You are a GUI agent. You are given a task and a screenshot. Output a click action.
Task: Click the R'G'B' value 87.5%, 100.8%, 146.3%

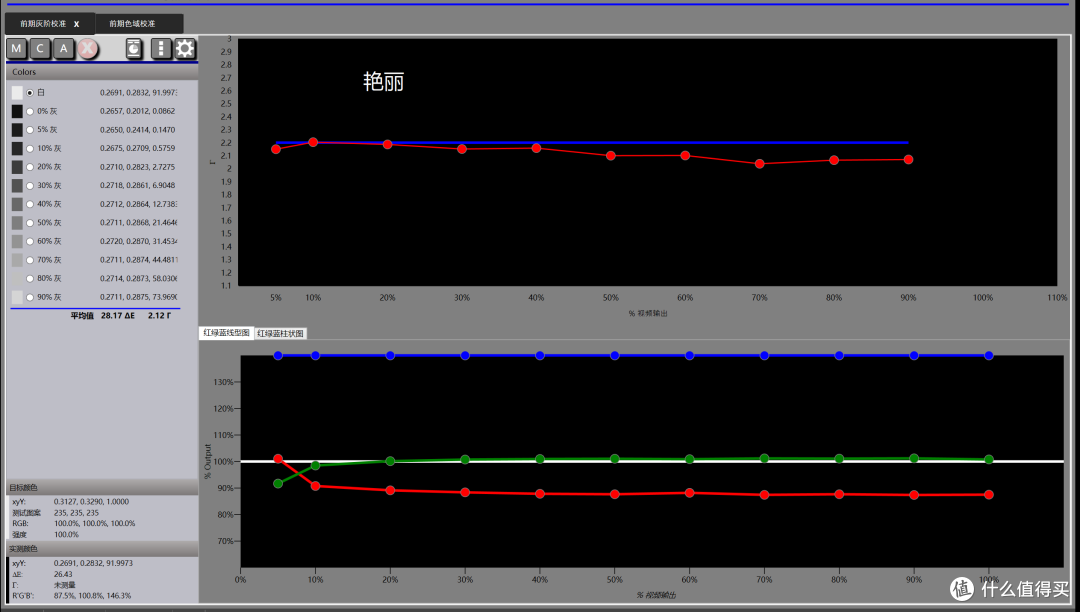(92, 595)
